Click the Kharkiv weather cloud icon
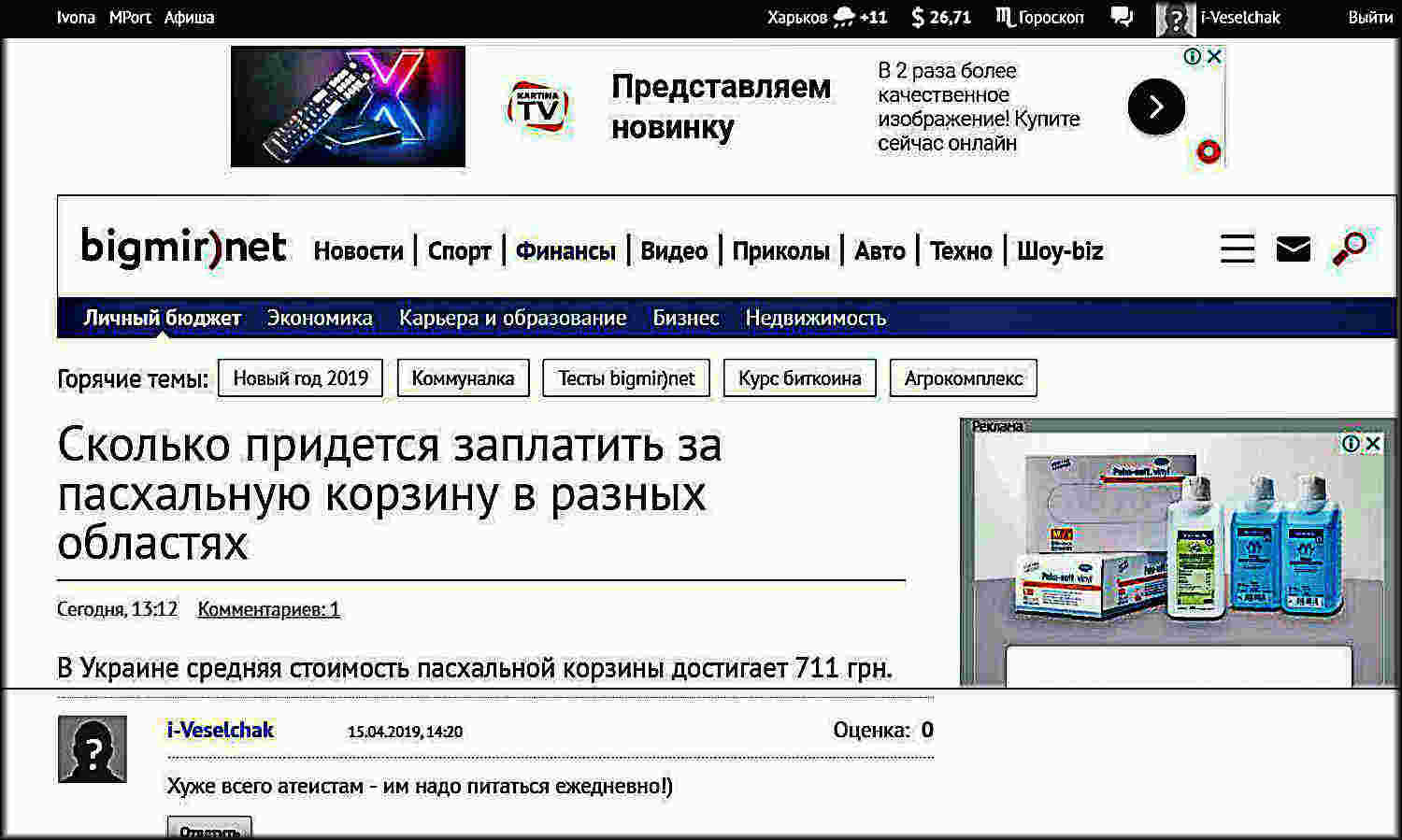This screenshot has width=1402, height=840. click(844, 17)
